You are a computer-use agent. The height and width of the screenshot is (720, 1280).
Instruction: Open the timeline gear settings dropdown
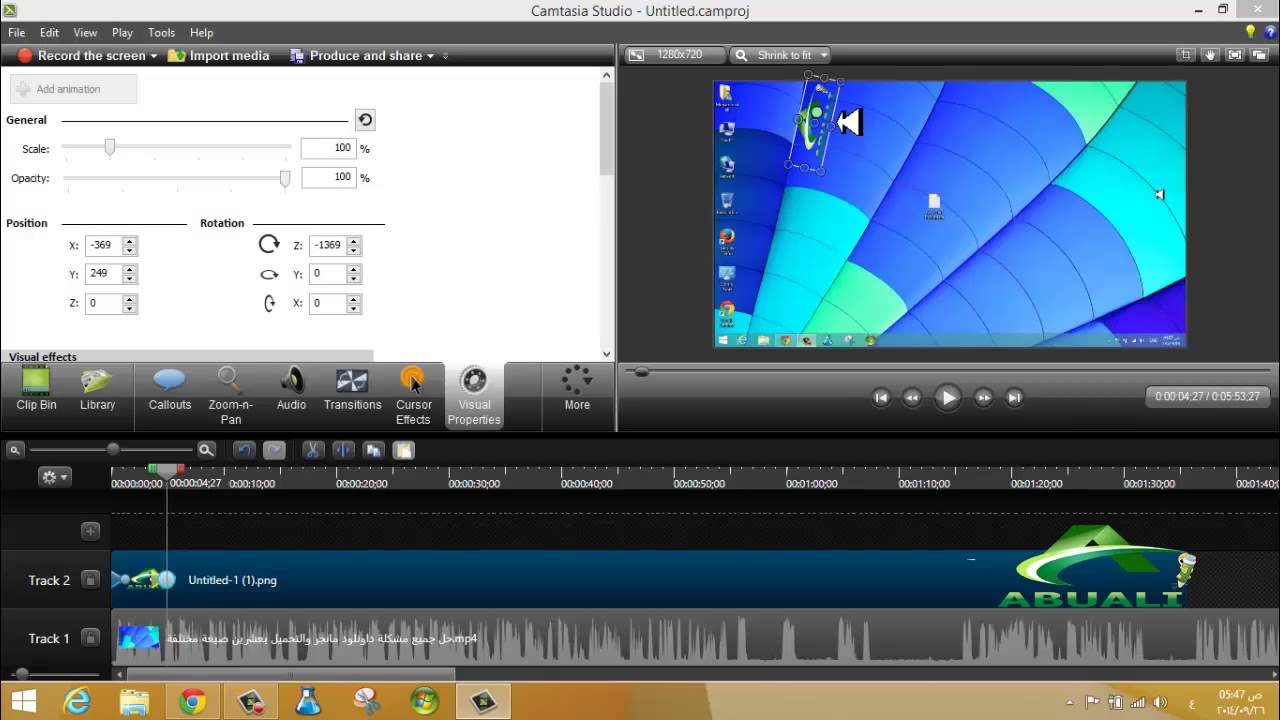54,477
